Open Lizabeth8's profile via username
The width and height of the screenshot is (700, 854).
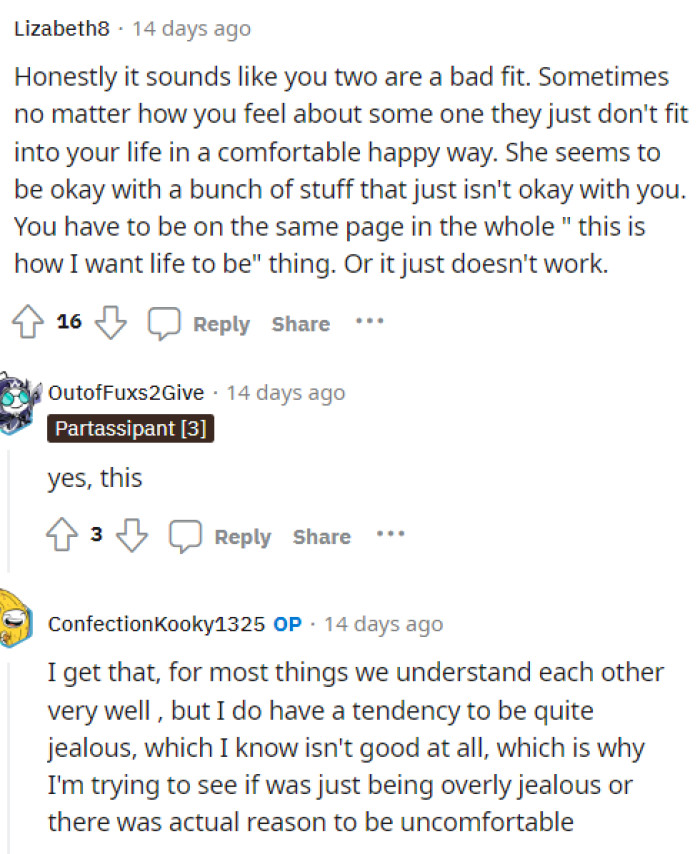60,28
